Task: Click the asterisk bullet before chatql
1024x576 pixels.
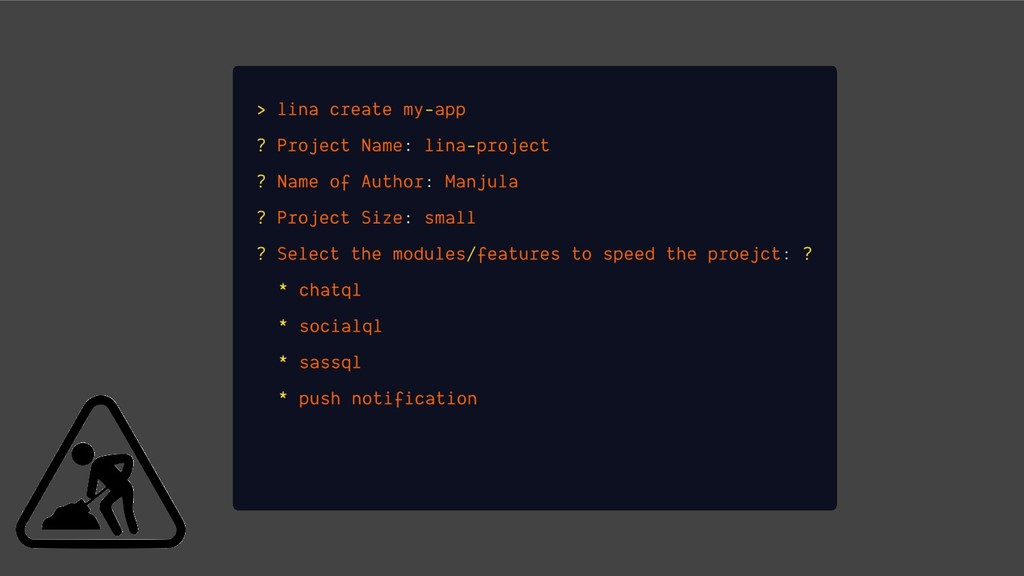Action: [283, 291]
